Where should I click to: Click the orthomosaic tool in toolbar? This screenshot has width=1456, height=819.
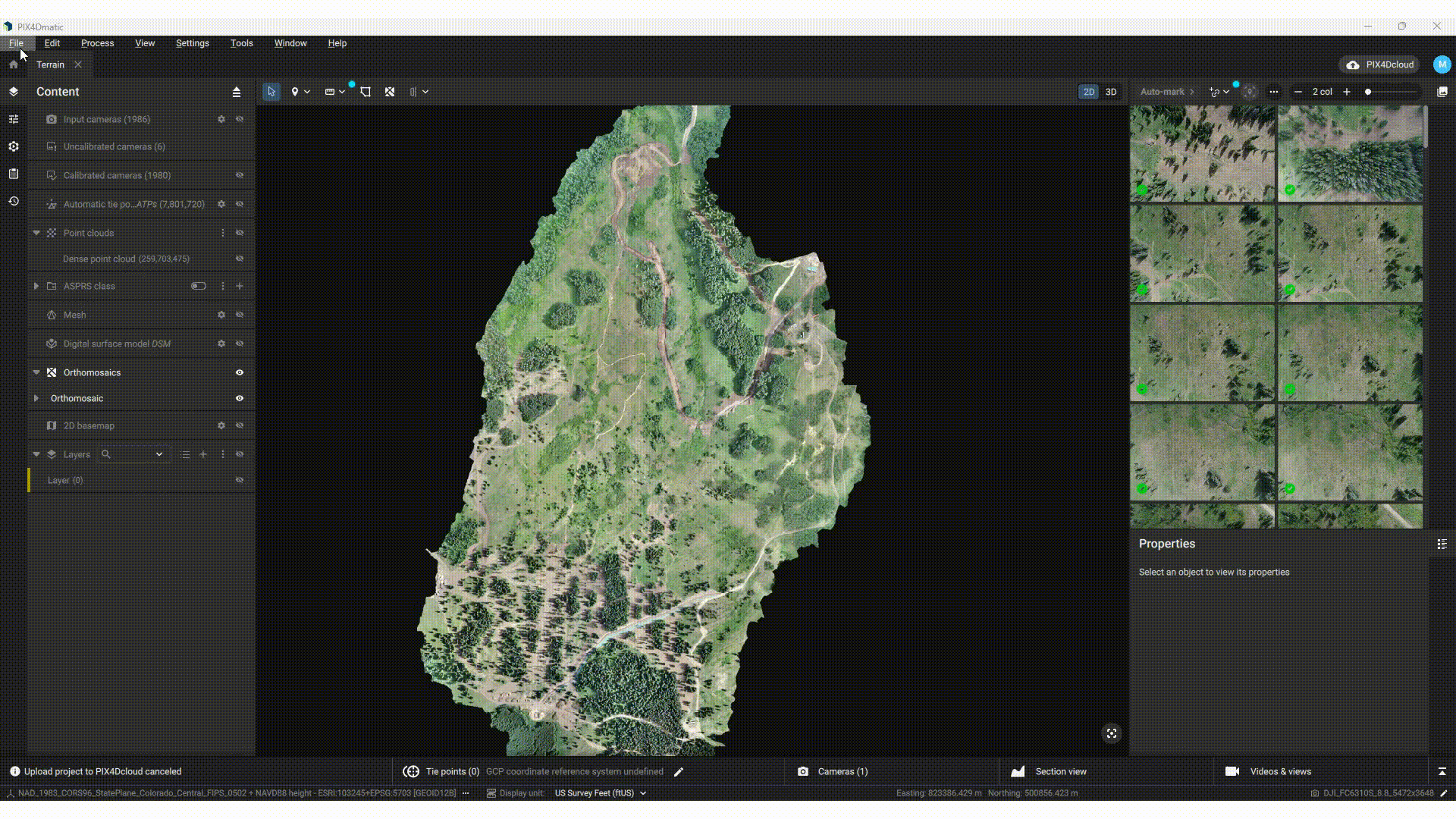coord(390,92)
